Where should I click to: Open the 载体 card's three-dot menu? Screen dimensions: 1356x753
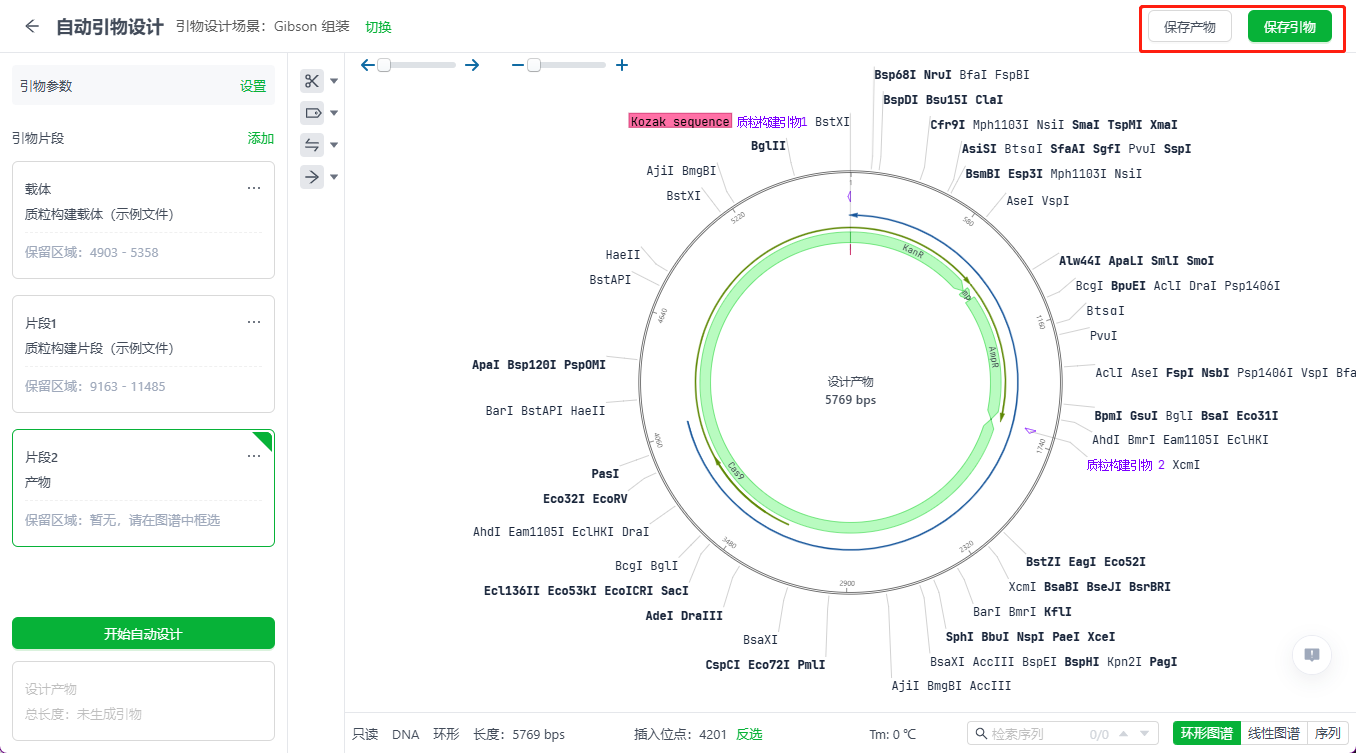[254, 188]
